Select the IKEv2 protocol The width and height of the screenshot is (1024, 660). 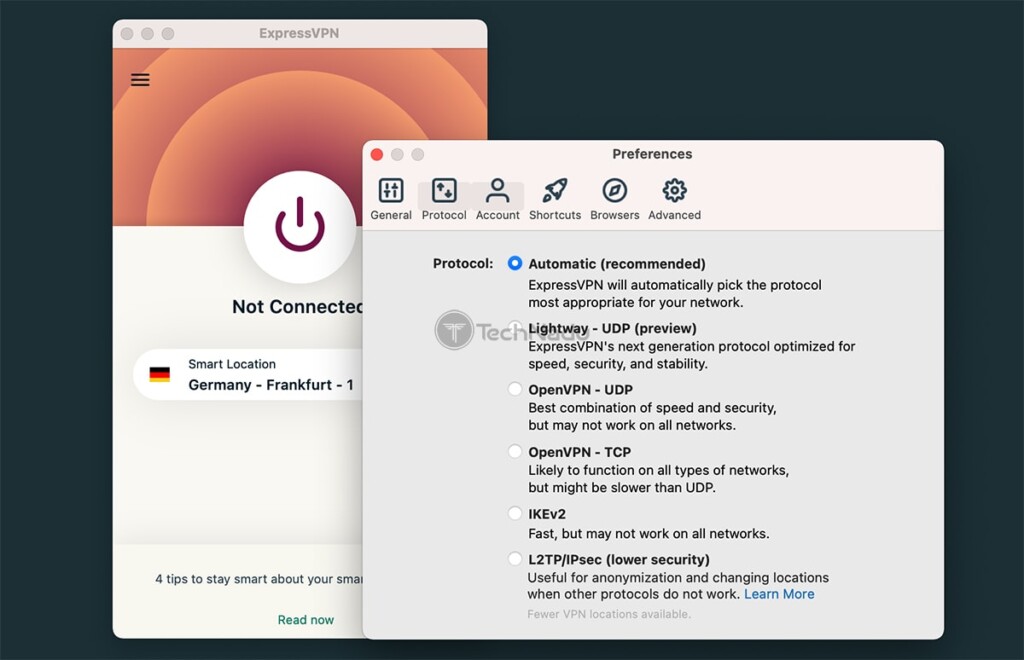[x=515, y=513]
